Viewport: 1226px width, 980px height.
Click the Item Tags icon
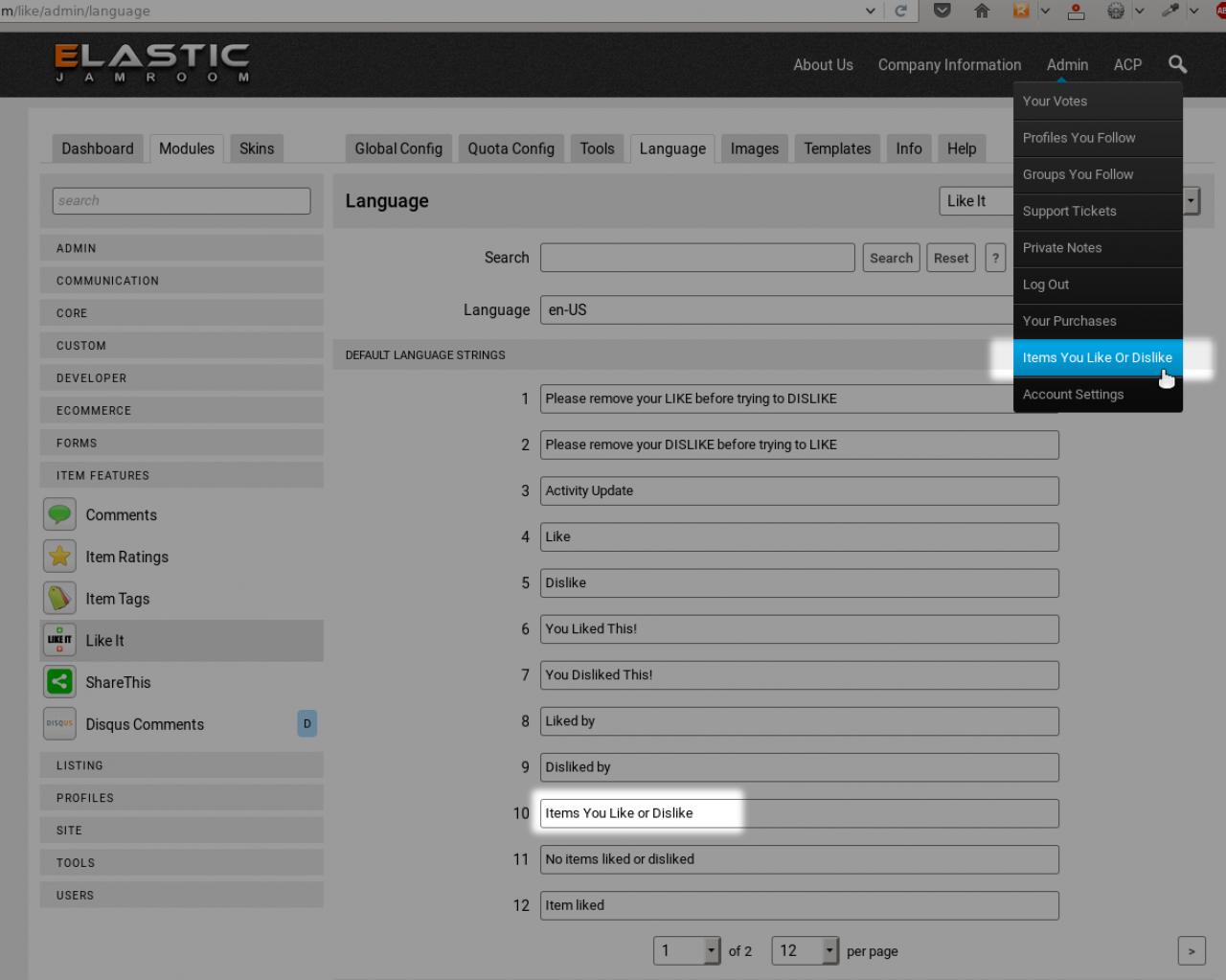click(59, 599)
